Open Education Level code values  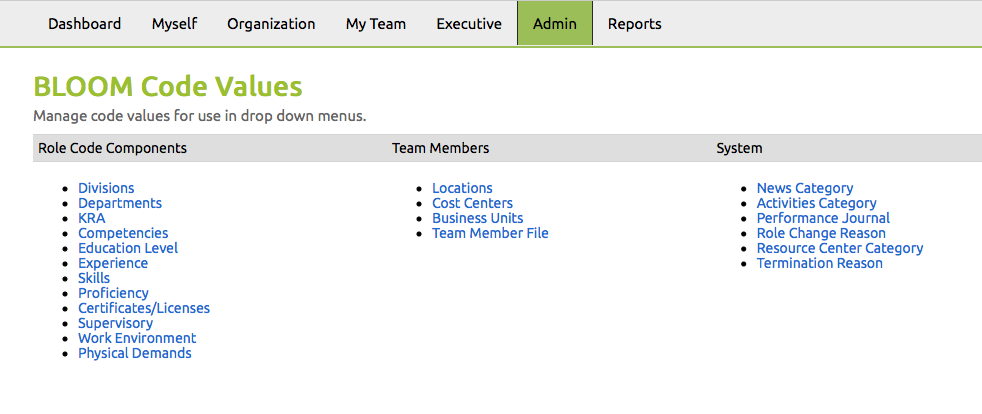click(x=128, y=248)
